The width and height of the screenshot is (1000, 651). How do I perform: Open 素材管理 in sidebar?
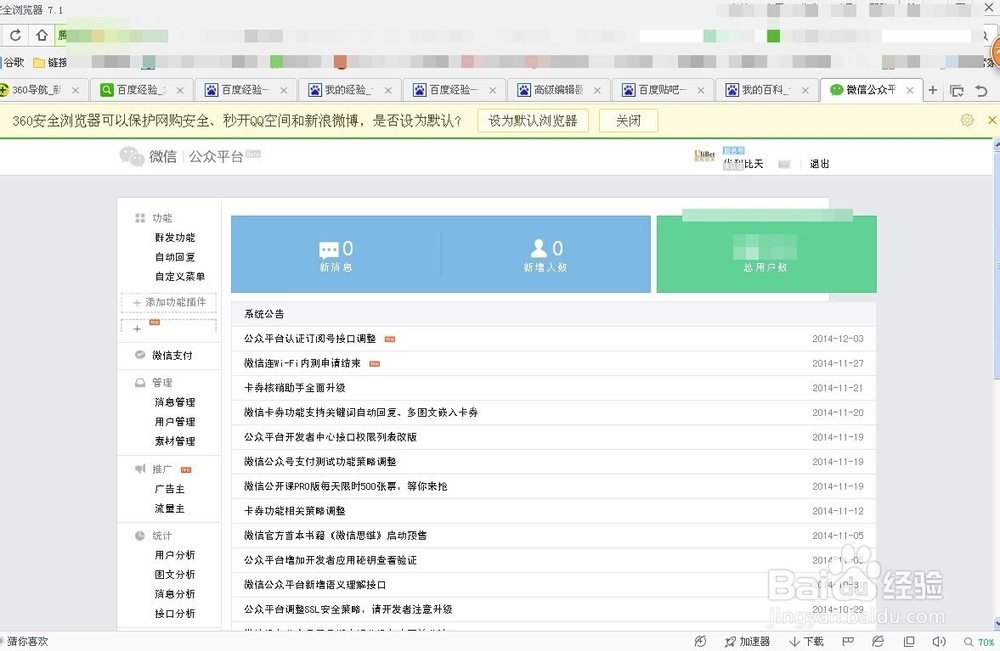pos(175,441)
